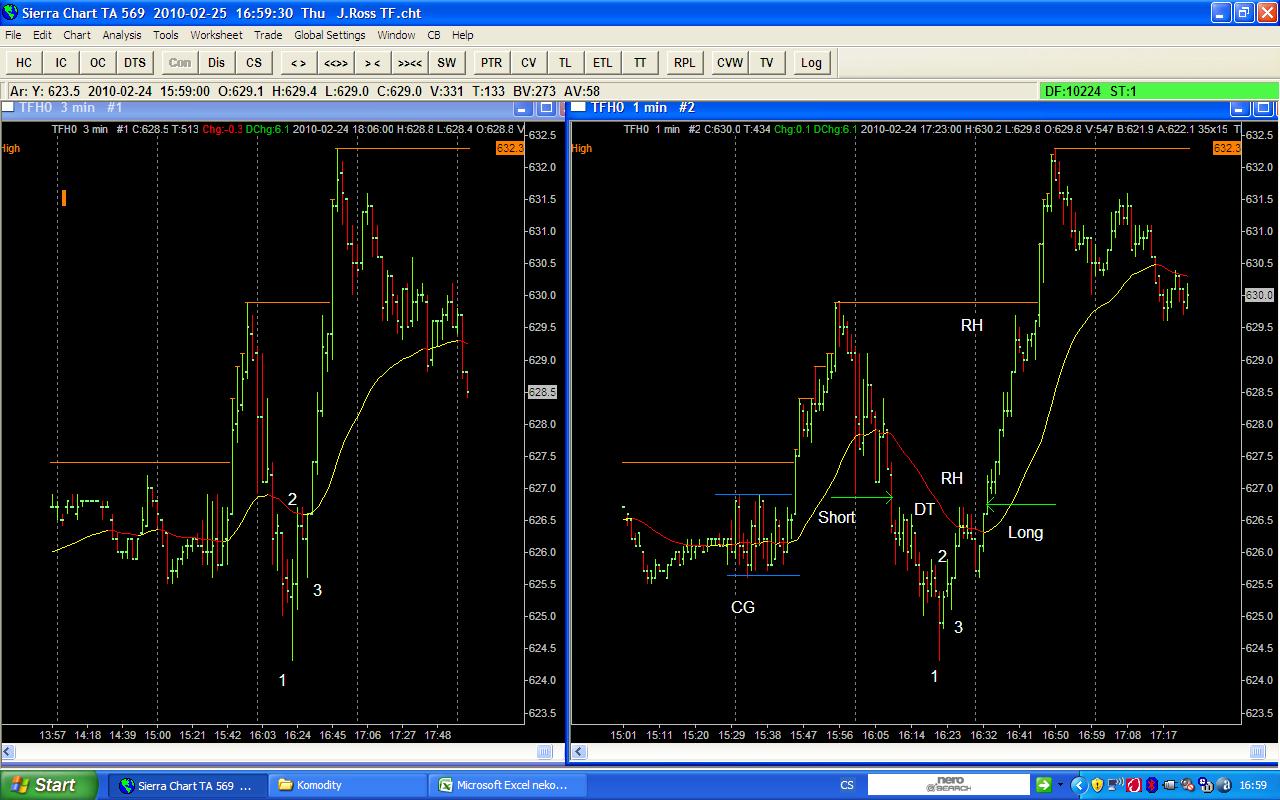The image size is (1280, 800).
Task: Click the '>><<' compress more button
Action: point(409,62)
